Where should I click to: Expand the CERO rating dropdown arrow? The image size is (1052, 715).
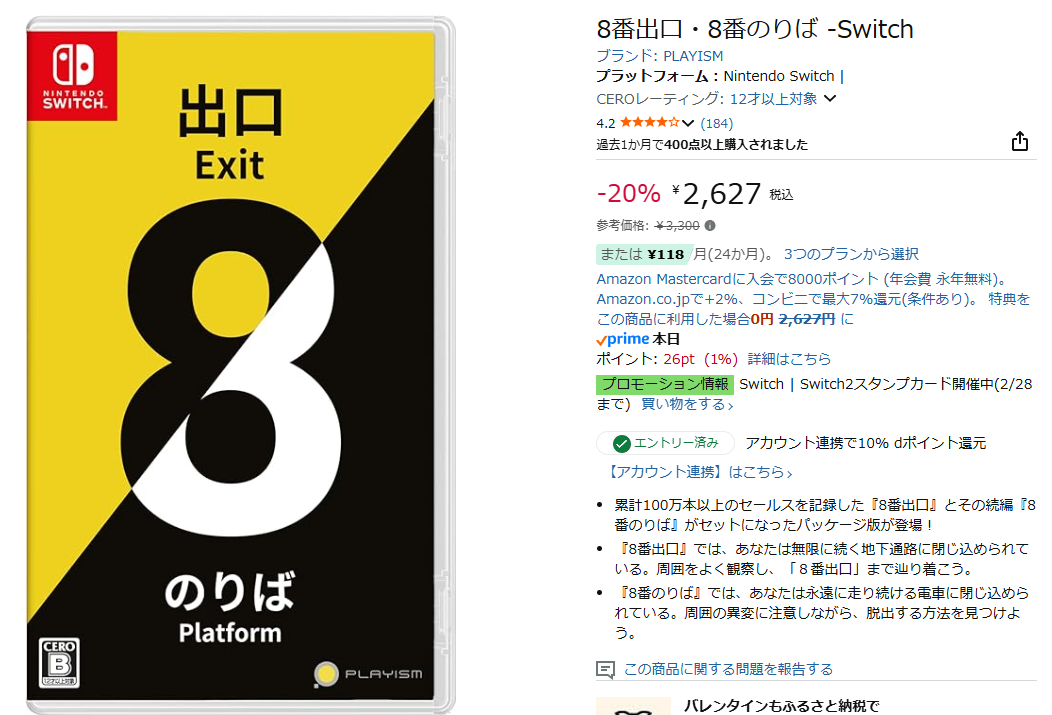click(830, 99)
